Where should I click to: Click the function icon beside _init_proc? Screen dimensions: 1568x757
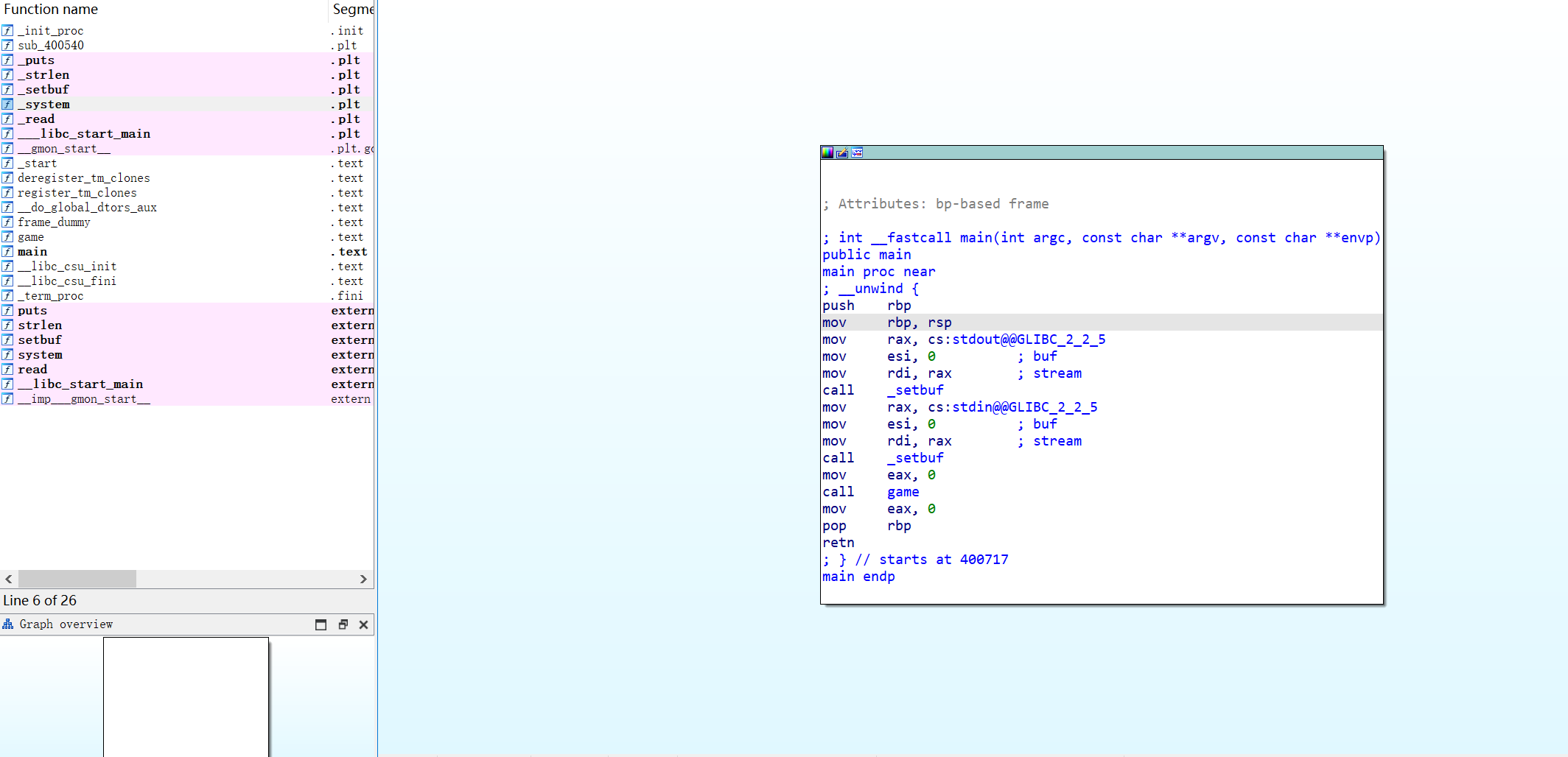coord(7,31)
